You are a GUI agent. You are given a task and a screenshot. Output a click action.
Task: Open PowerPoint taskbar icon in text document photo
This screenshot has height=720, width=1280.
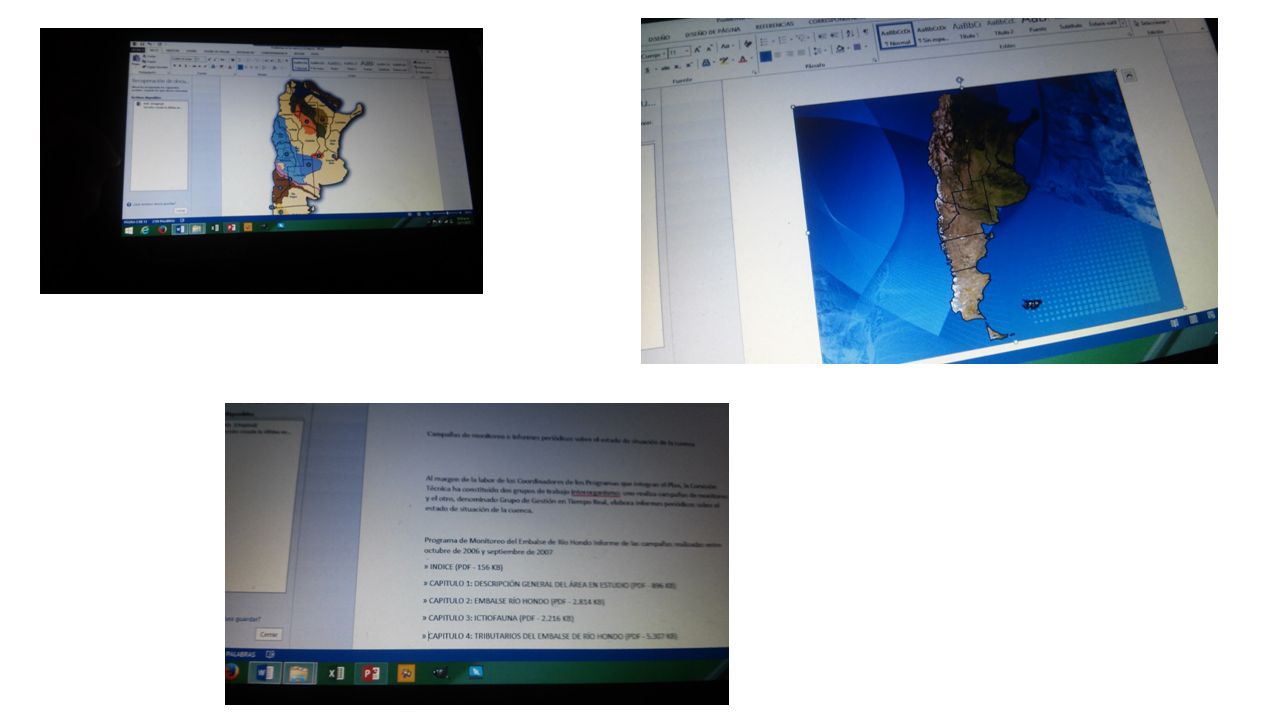tap(371, 673)
